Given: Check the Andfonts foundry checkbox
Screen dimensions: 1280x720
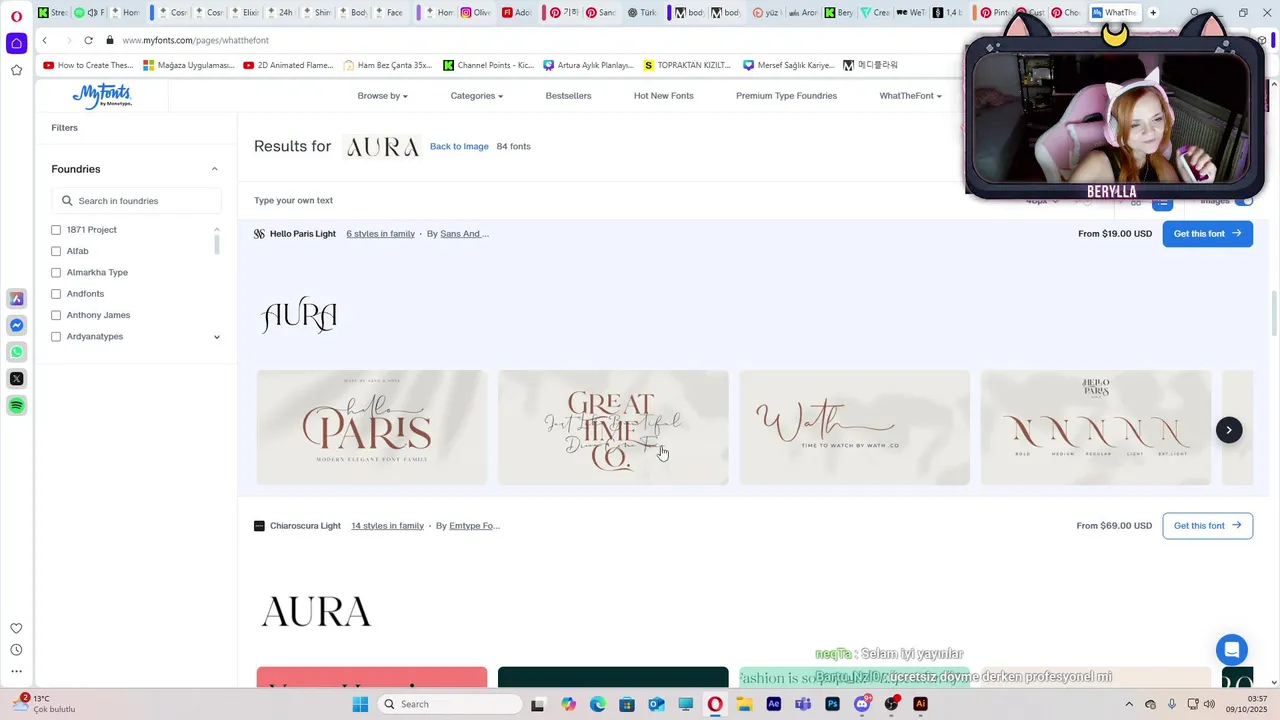Looking at the screenshot, I should pos(56,294).
